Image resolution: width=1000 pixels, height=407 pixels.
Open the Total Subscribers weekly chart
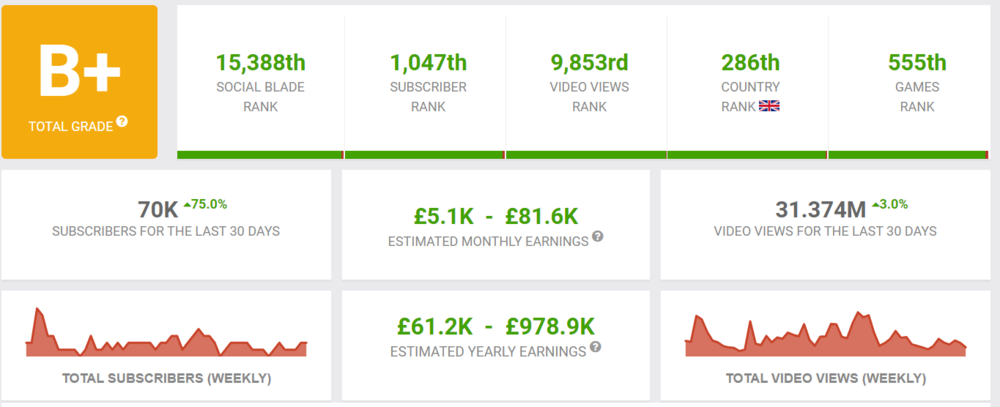coord(166,336)
